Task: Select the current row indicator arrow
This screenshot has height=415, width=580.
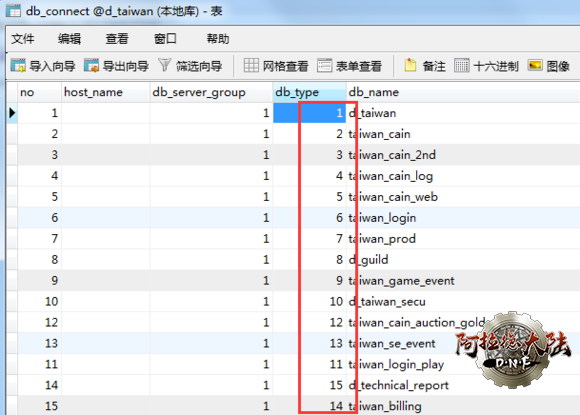Action: click(x=12, y=113)
